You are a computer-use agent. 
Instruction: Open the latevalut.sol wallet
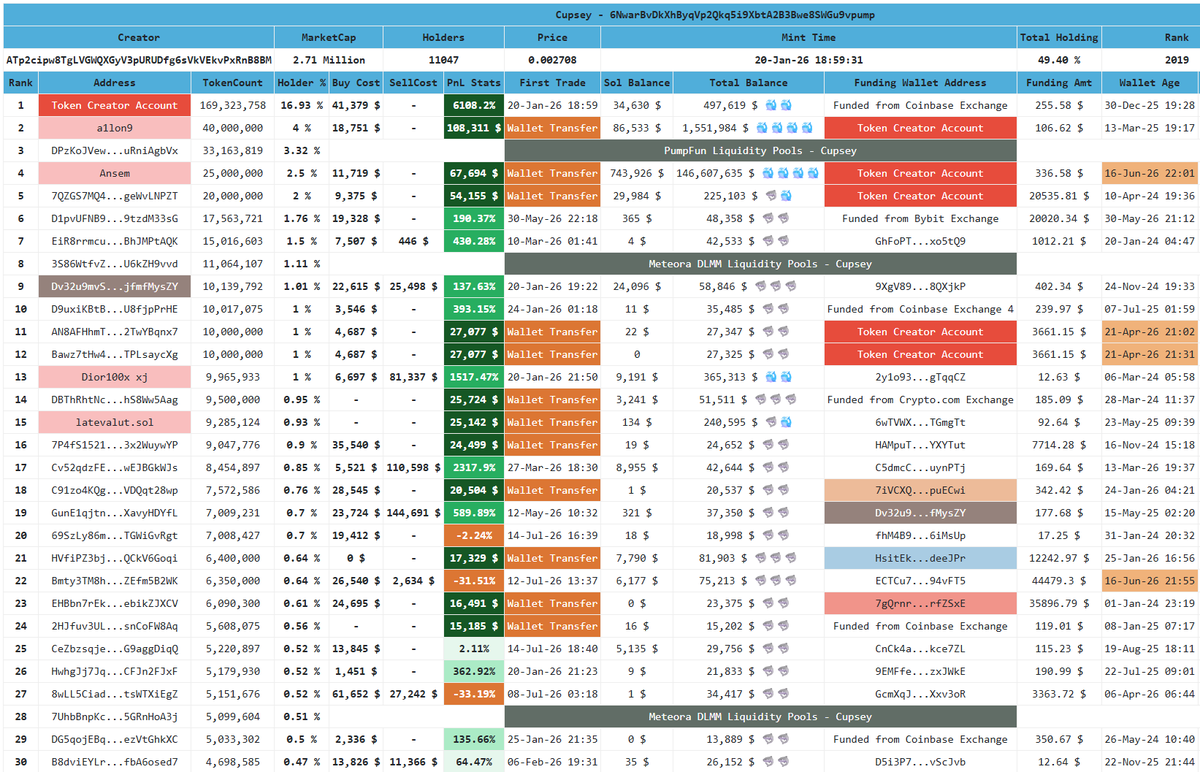pos(115,422)
